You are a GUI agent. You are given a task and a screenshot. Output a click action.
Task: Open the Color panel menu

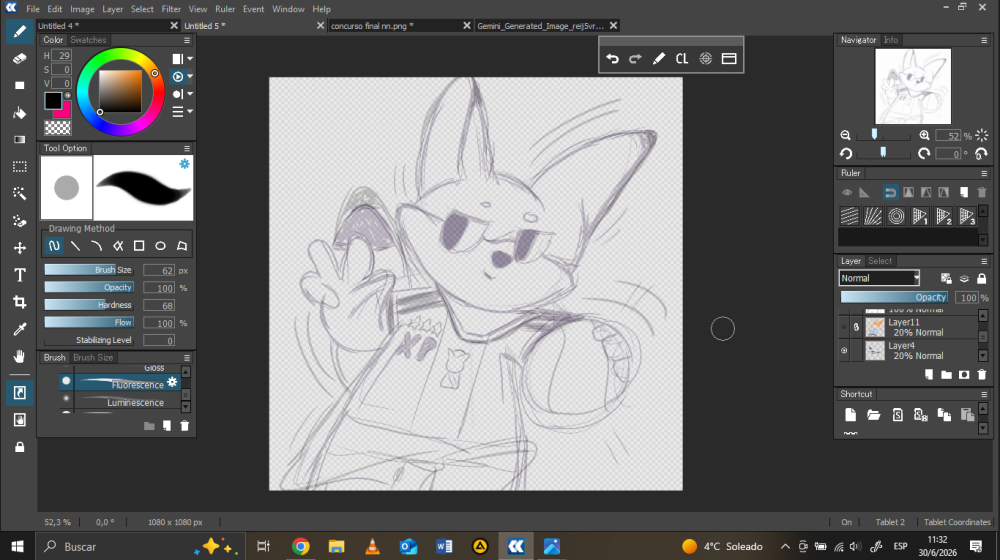pyautogui.click(x=187, y=40)
